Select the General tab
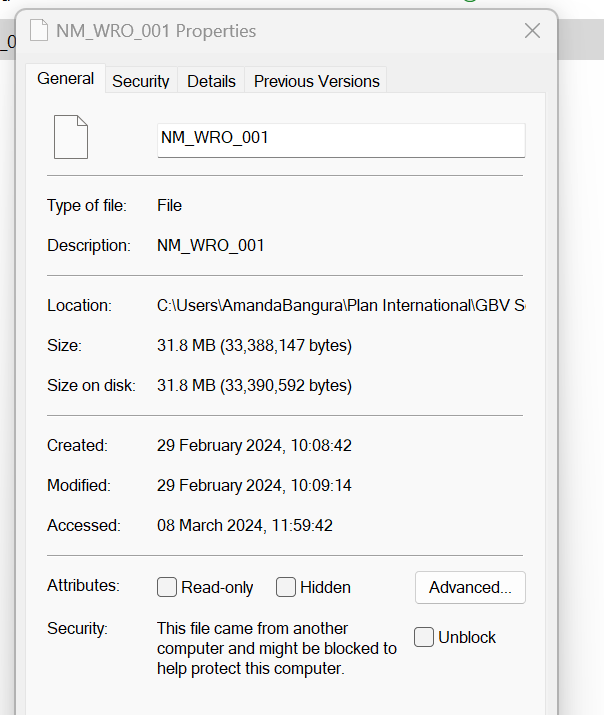The height and width of the screenshot is (715, 604). coord(66,79)
